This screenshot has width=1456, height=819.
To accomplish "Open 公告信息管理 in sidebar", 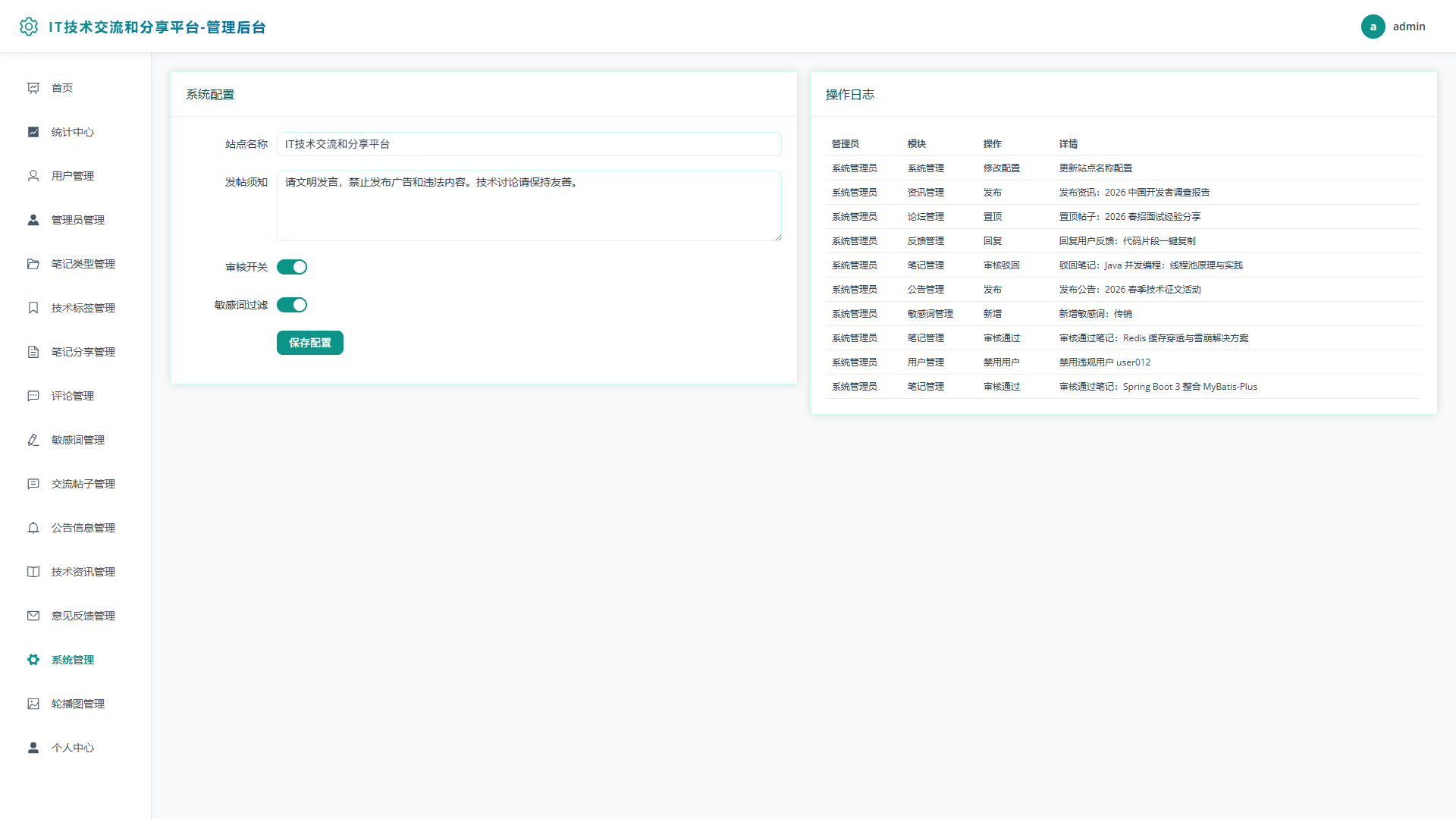I will [76, 528].
